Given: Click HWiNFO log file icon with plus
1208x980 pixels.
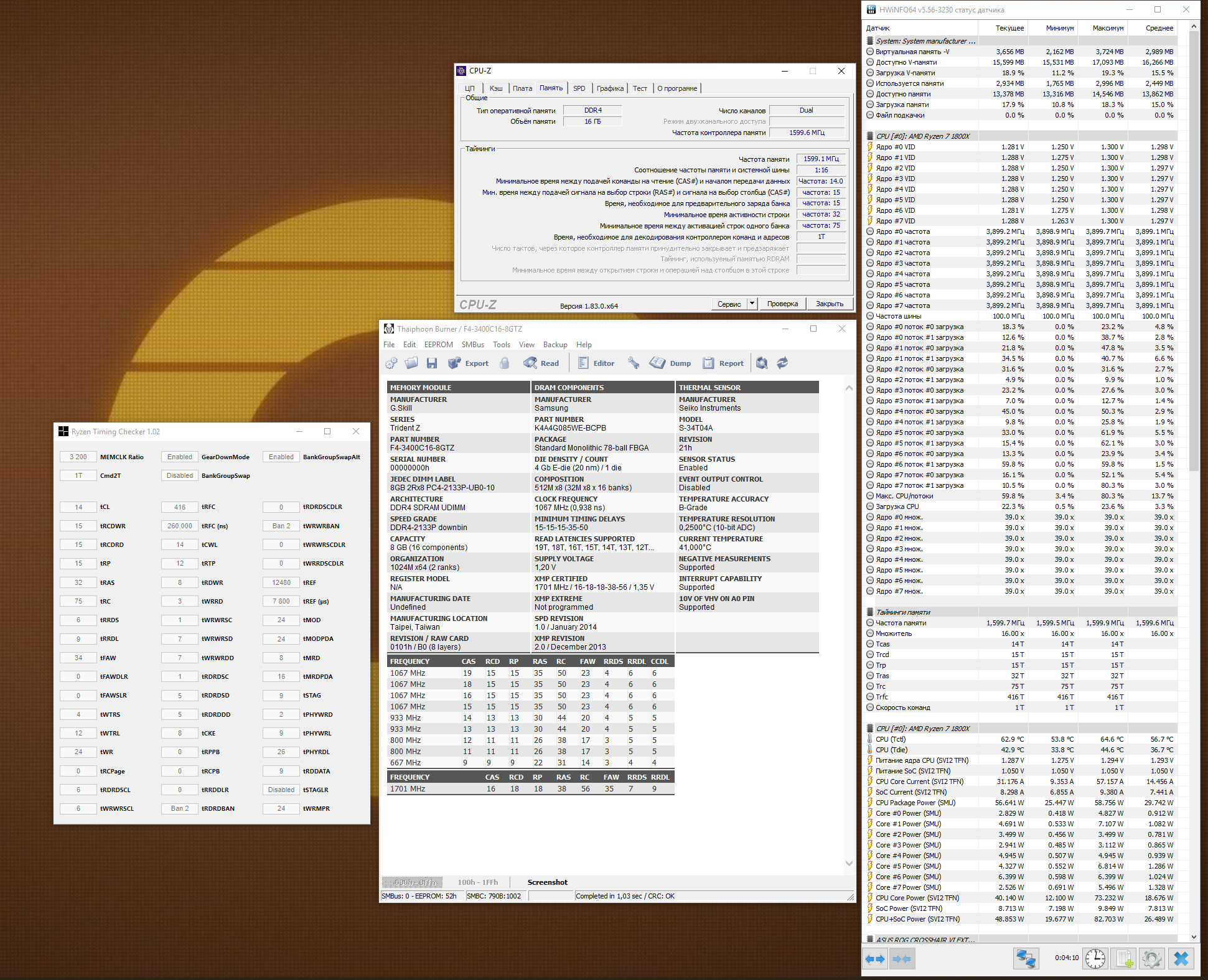Looking at the screenshot, I should coord(1124,959).
